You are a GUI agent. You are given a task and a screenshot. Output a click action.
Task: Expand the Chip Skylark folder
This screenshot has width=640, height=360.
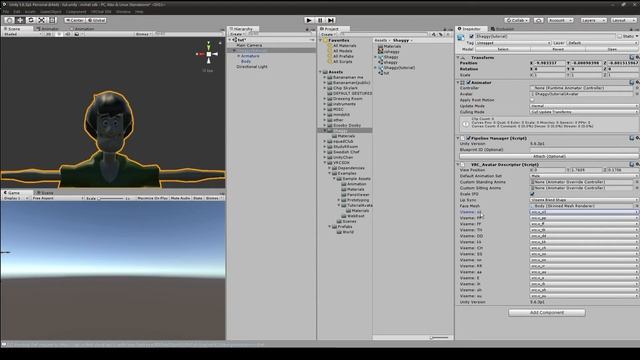pos(325,88)
